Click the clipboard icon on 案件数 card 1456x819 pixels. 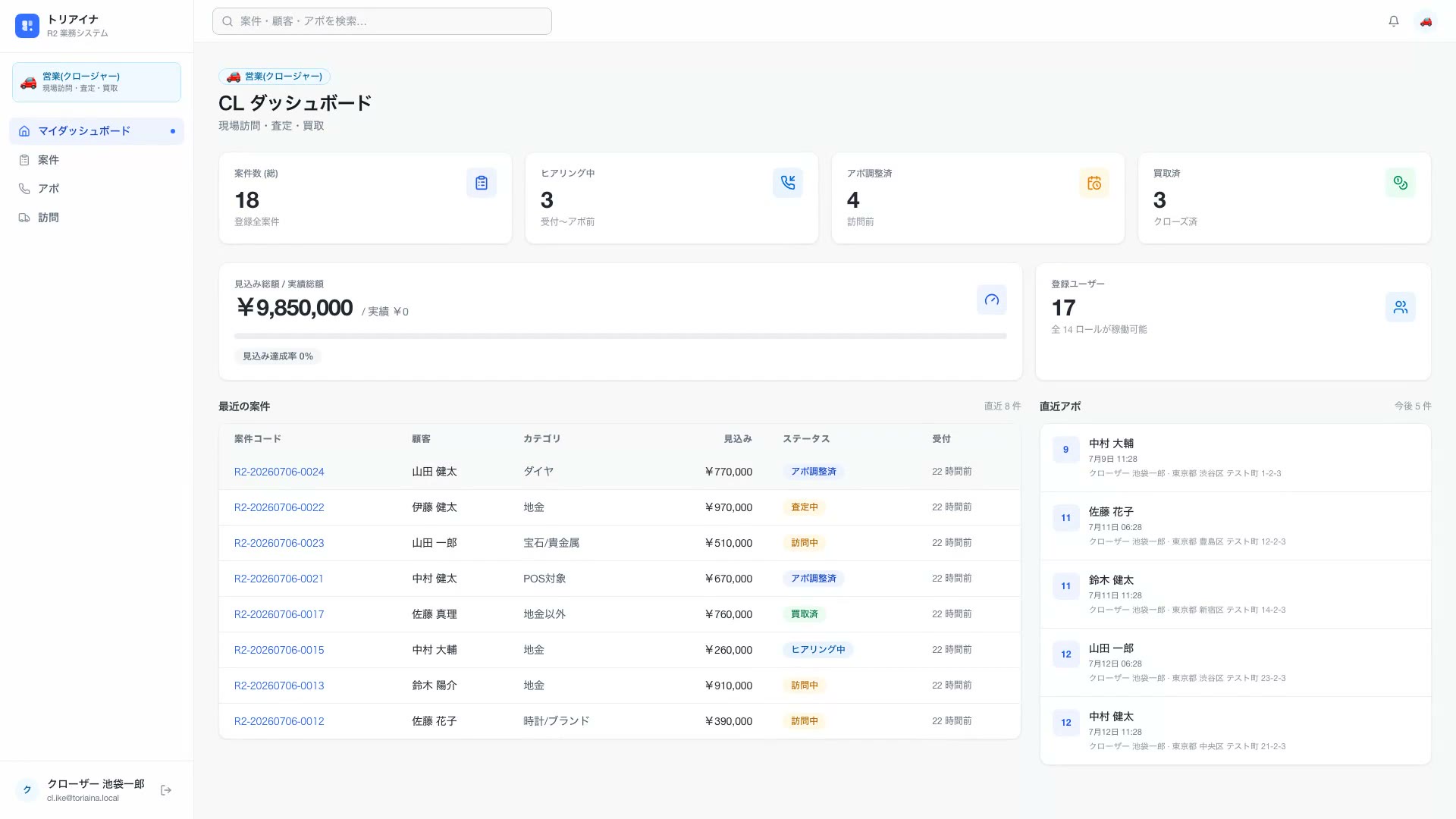coord(482,183)
